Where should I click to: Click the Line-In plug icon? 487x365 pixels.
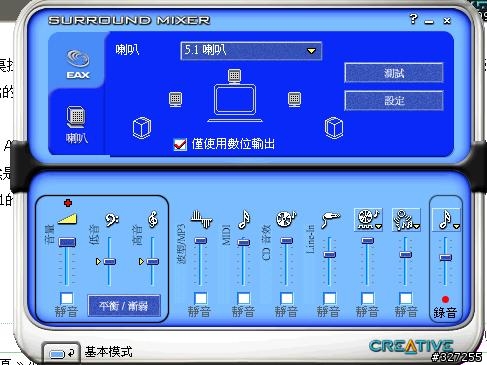click(330, 220)
